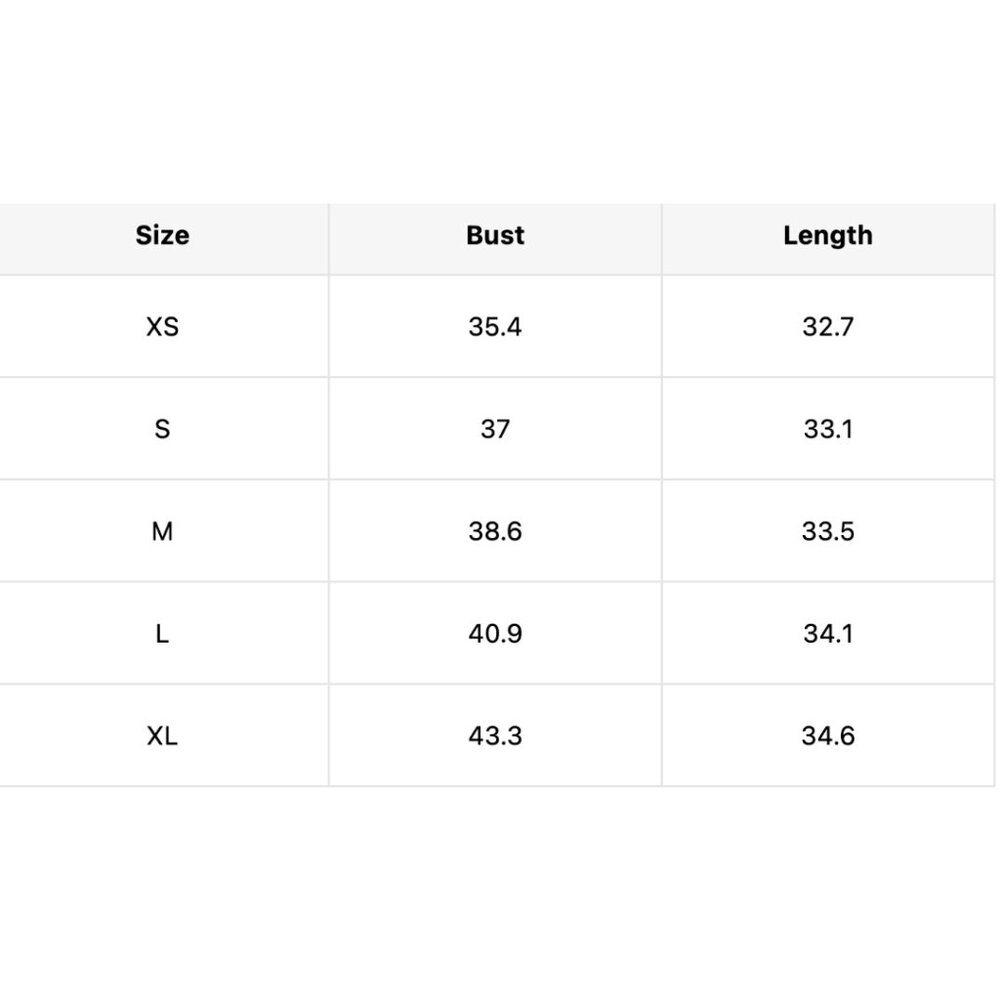Image resolution: width=1000 pixels, height=1000 pixels.
Task: Click the 33.5 length value
Action: [828, 531]
